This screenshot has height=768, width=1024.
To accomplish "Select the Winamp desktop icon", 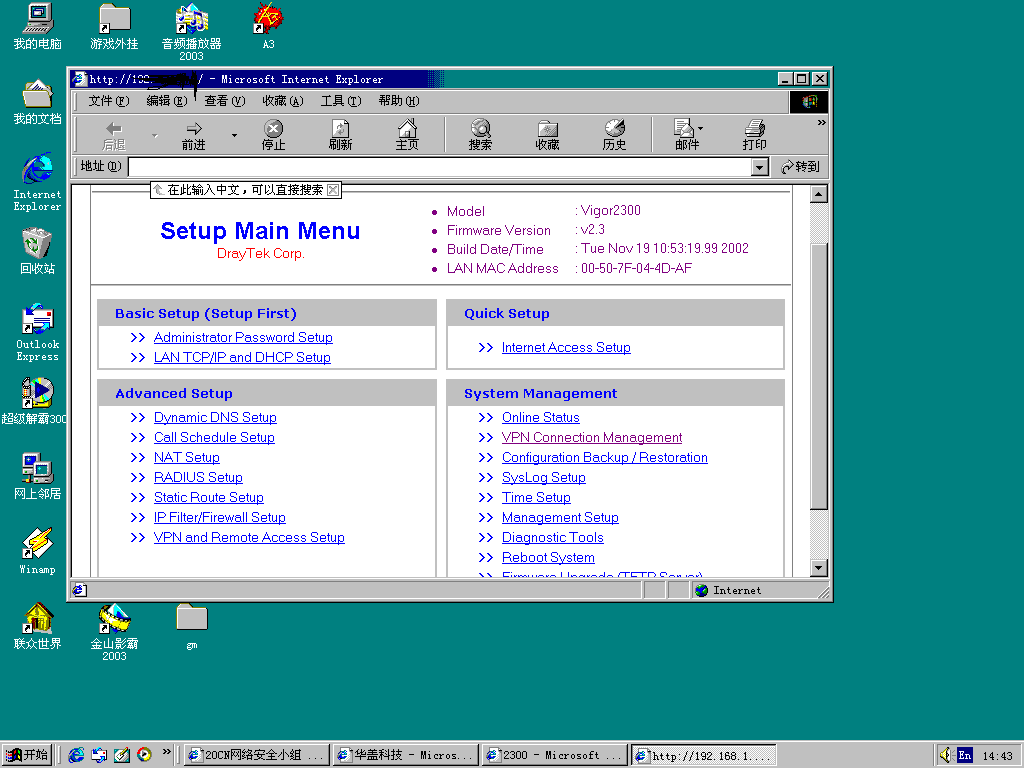I will (37, 551).
